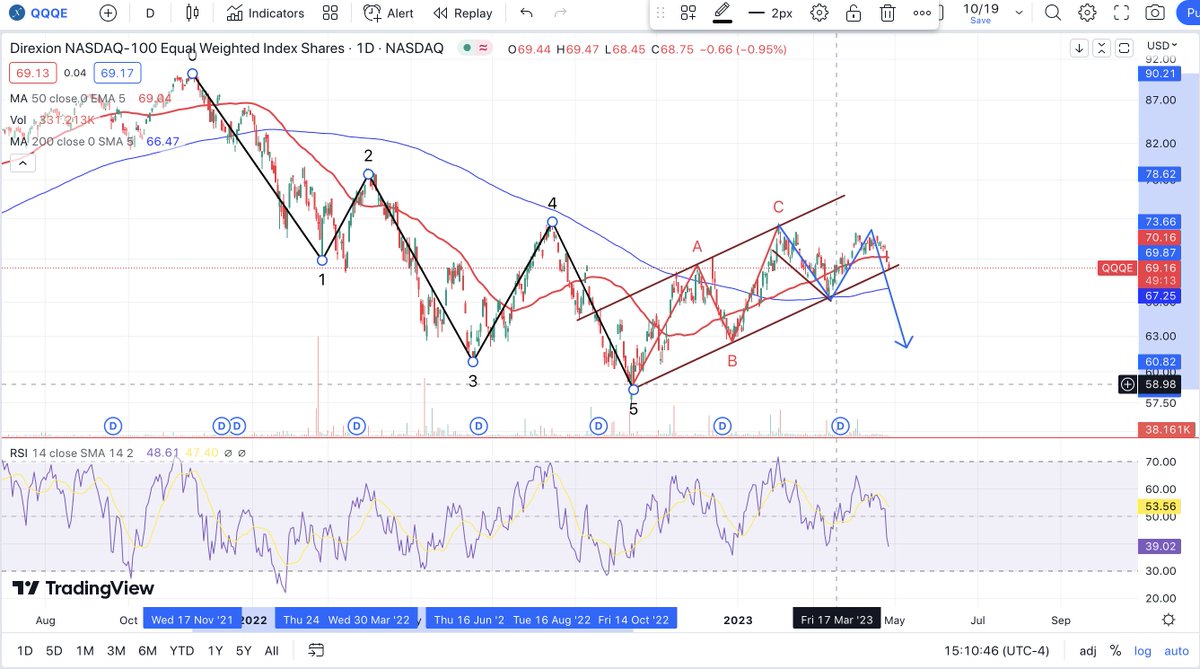Redo the last chart action
The width and height of the screenshot is (1200, 669).
[x=560, y=13]
